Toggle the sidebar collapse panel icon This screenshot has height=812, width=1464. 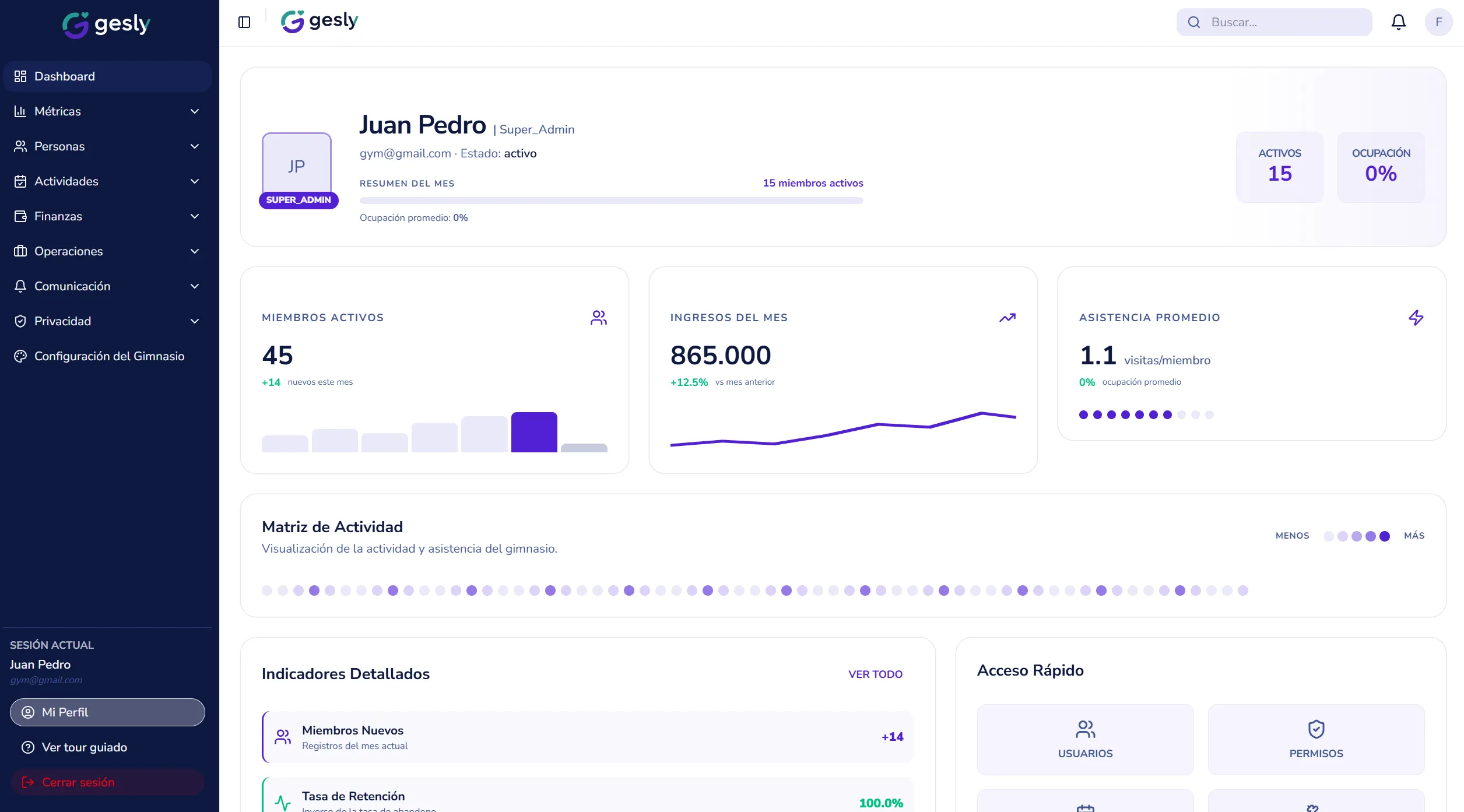[x=244, y=22]
